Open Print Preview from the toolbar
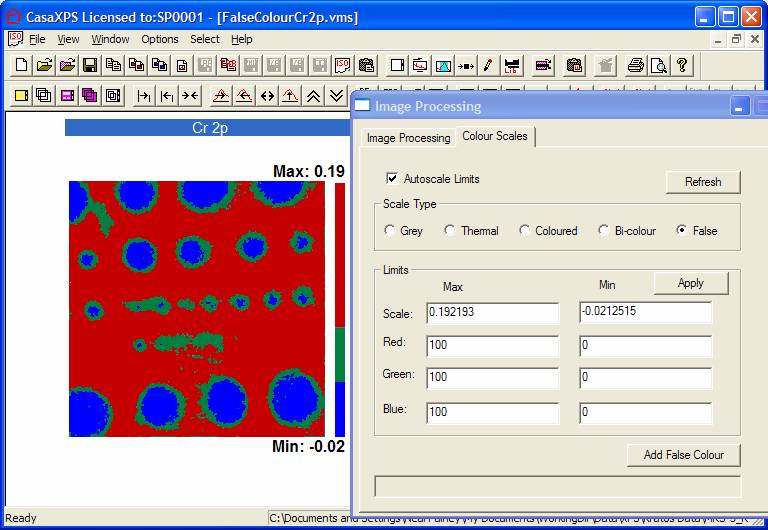Screen dimensions: 768x530 658,66
